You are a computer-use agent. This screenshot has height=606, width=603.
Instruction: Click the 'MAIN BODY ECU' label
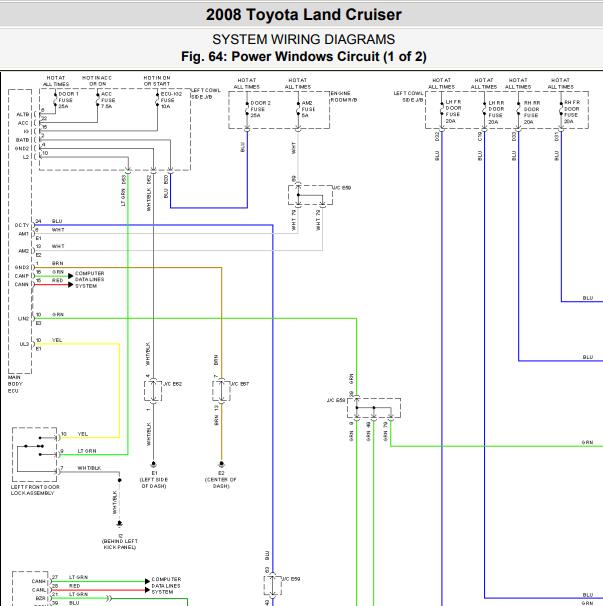click(x=15, y=384)
